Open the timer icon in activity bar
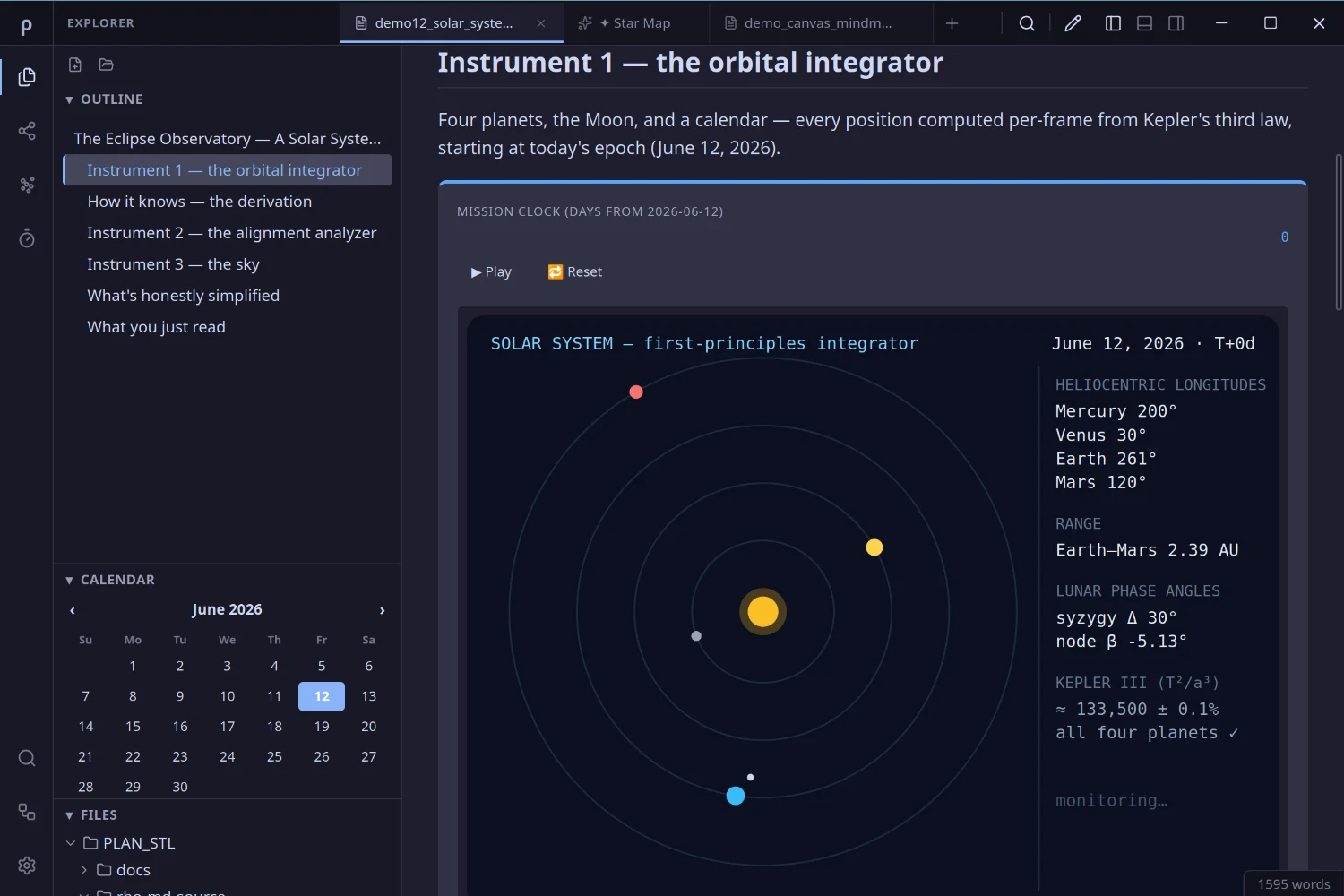Image resolution: width=1344 pixels, height=896 pixels. coord(27,238)
